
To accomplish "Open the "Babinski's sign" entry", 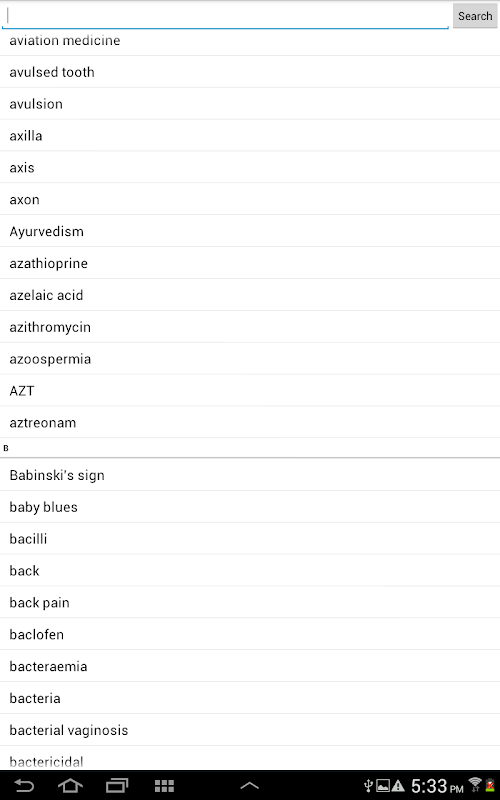I will click(x=250, y=475).
